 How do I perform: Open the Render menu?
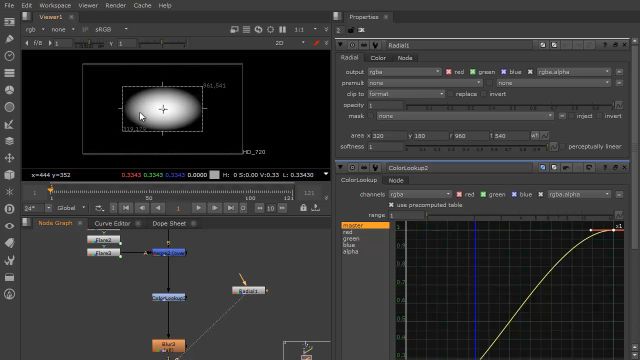[x=116, y=5]
